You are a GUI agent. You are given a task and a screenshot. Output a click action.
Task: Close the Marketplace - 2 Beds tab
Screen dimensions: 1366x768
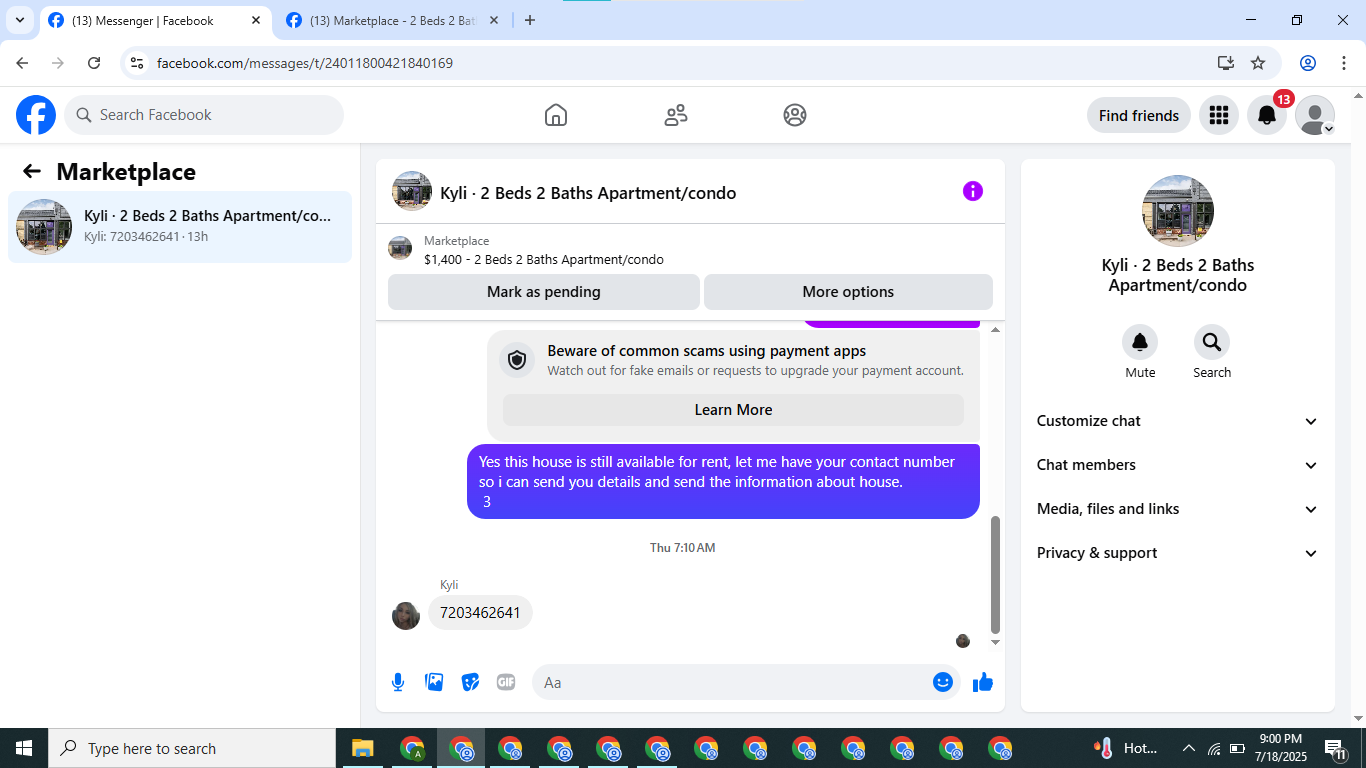(494, 20)
